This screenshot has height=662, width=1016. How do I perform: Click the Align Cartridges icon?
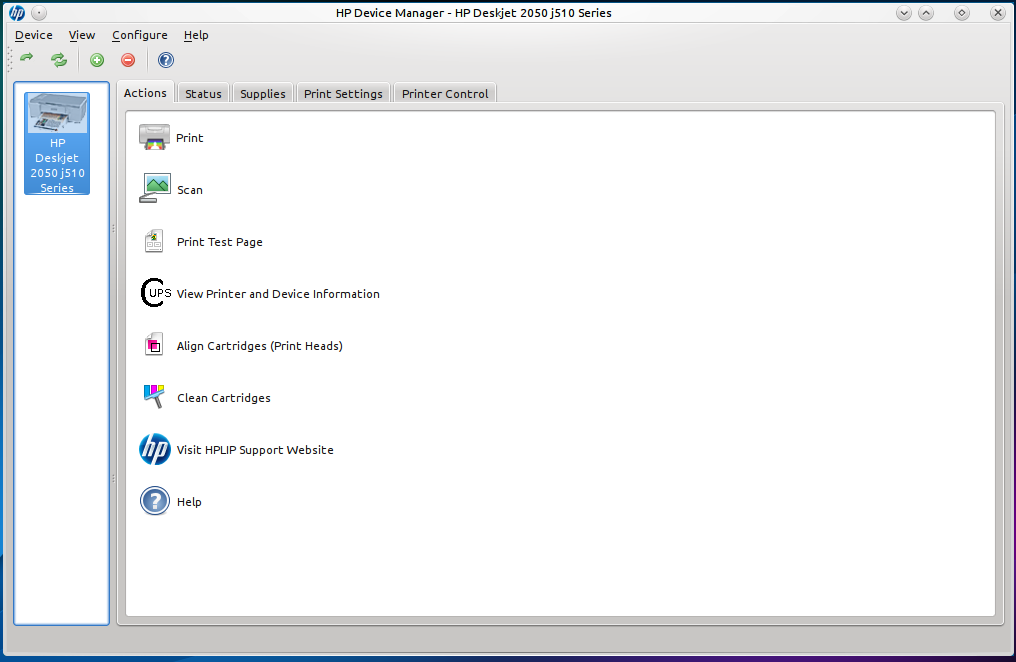pos(154,345)
